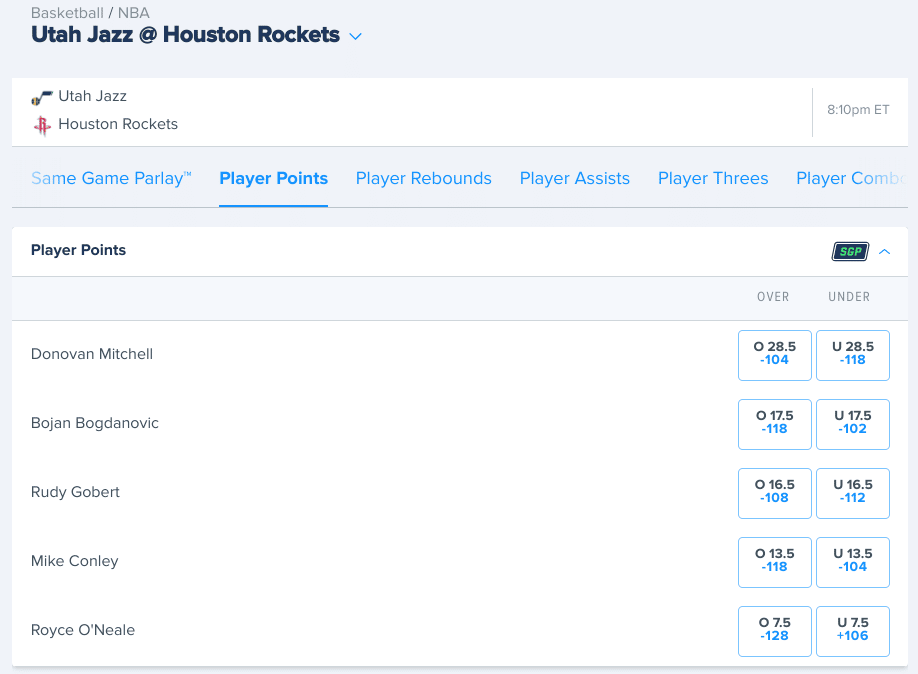The image size is (918, 674).
Task: Add Royce O'Neale under 7.5 at +106
Action: click(853, 632)
